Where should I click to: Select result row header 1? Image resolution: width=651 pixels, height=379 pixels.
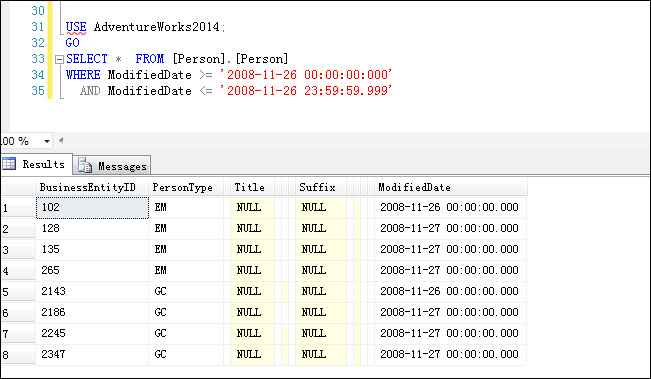point(18,208)
